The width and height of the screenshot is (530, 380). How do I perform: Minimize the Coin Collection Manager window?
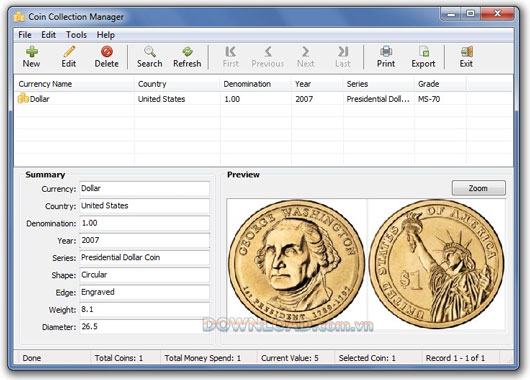(x=451, y=14)
